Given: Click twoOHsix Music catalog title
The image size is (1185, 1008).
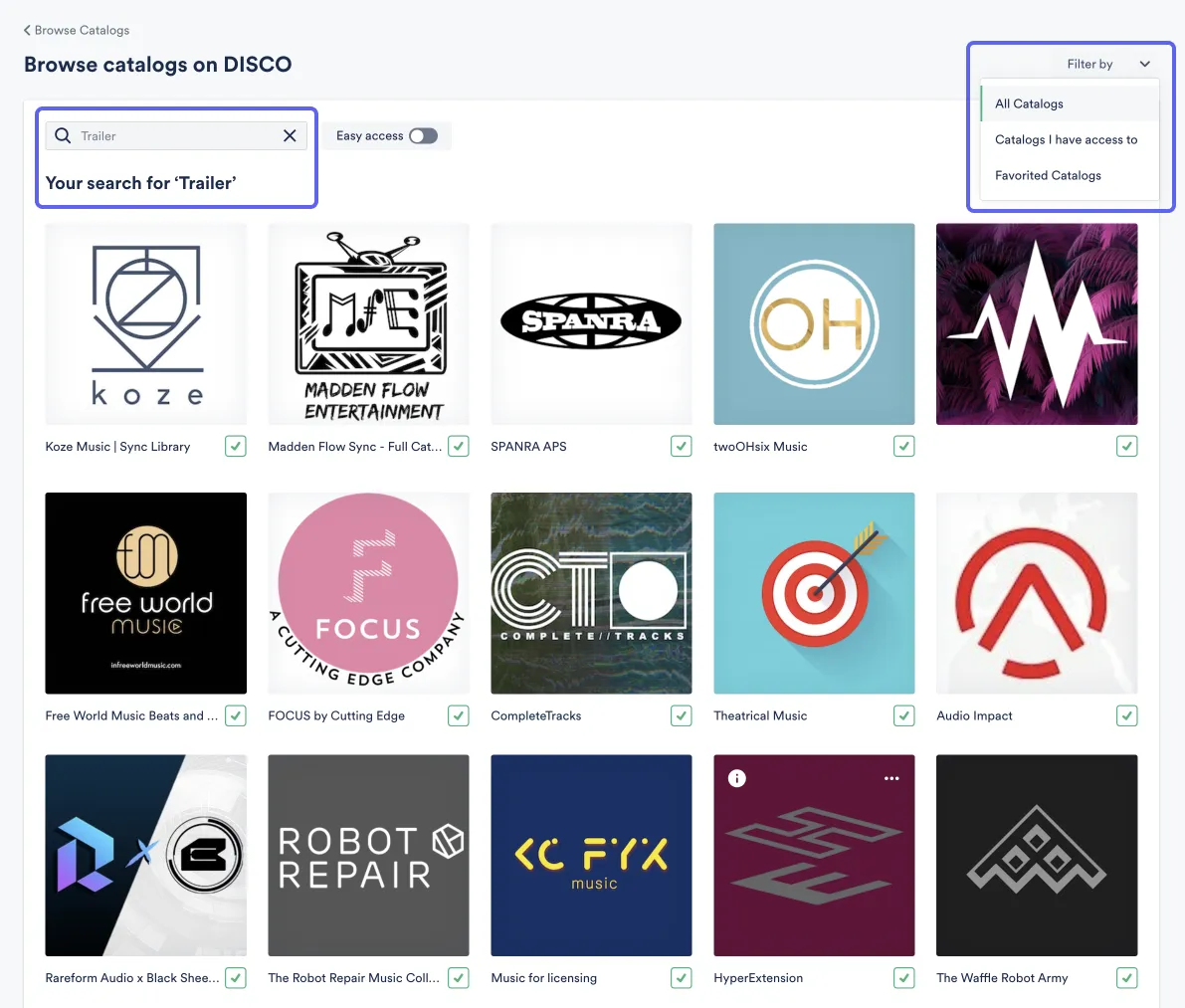Looking at the screenshot, I should [x=760, y=447].
